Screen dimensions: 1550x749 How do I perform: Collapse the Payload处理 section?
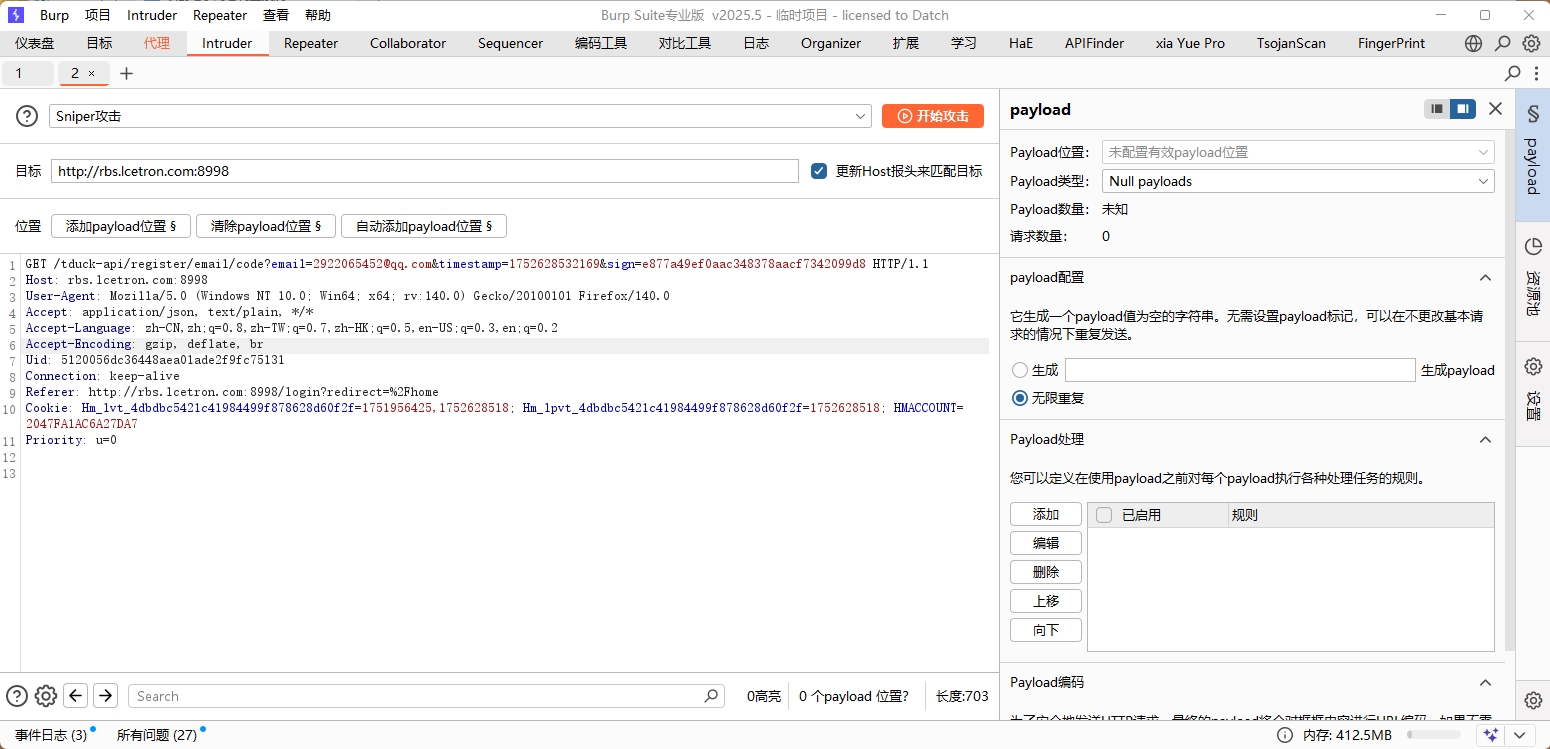[1485, 440]
